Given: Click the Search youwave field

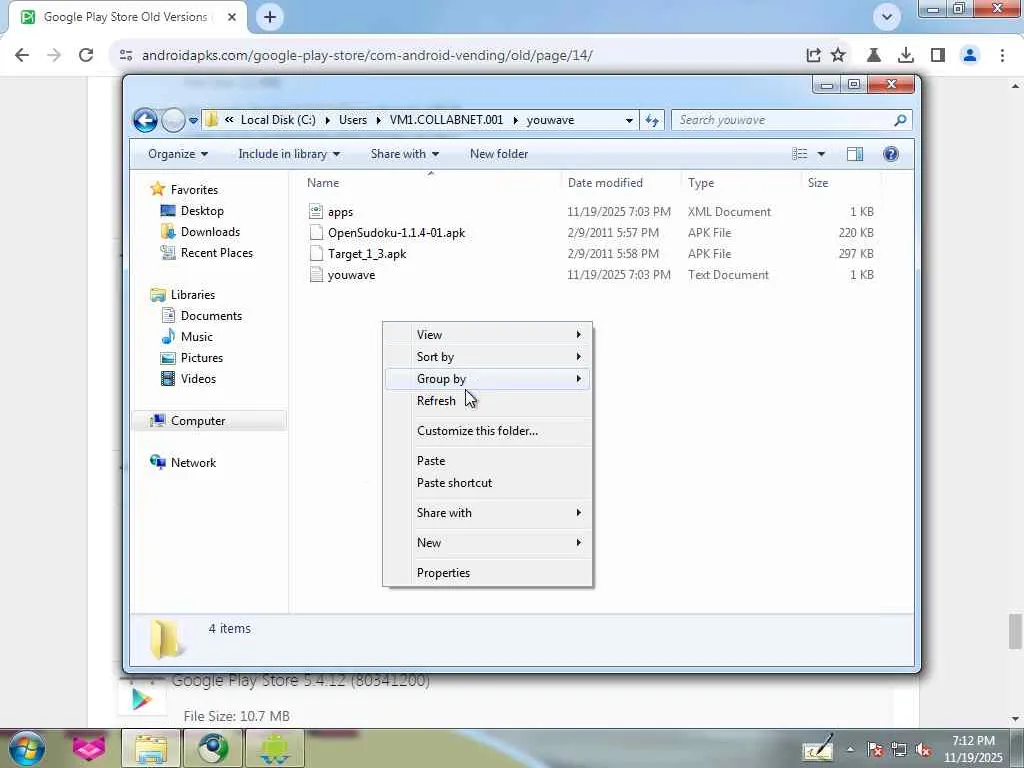Looking at the screenshot, I should point(791,120).
